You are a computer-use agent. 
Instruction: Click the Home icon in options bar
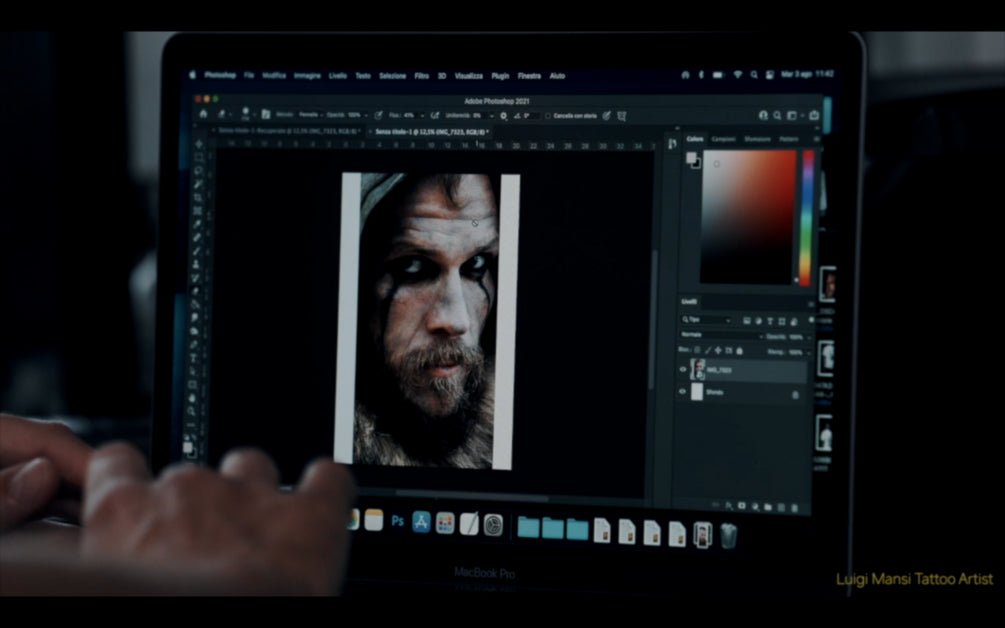point(204,115)
